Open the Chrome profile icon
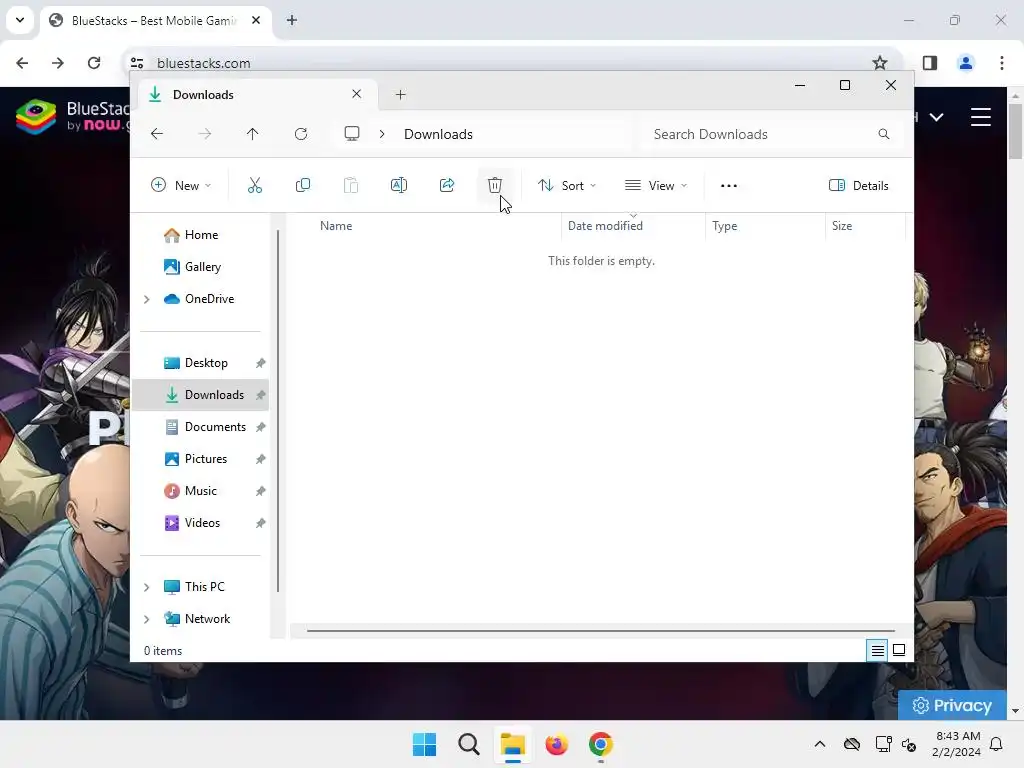Viewport: 1024px width, 768px height. click(x=965, y=63)
